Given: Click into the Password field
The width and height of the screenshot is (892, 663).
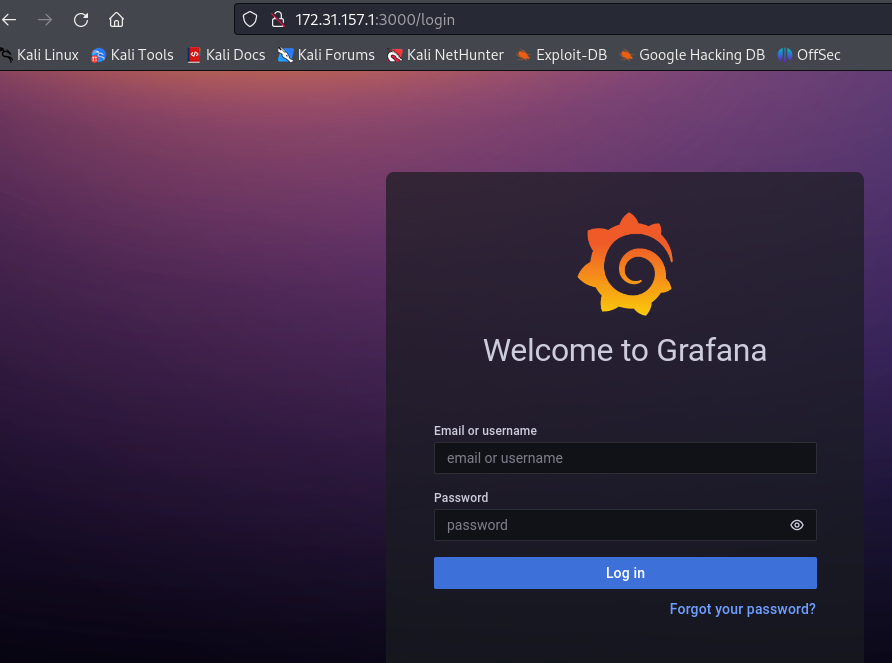Looking at the screenshot, I should click(610, 525).
